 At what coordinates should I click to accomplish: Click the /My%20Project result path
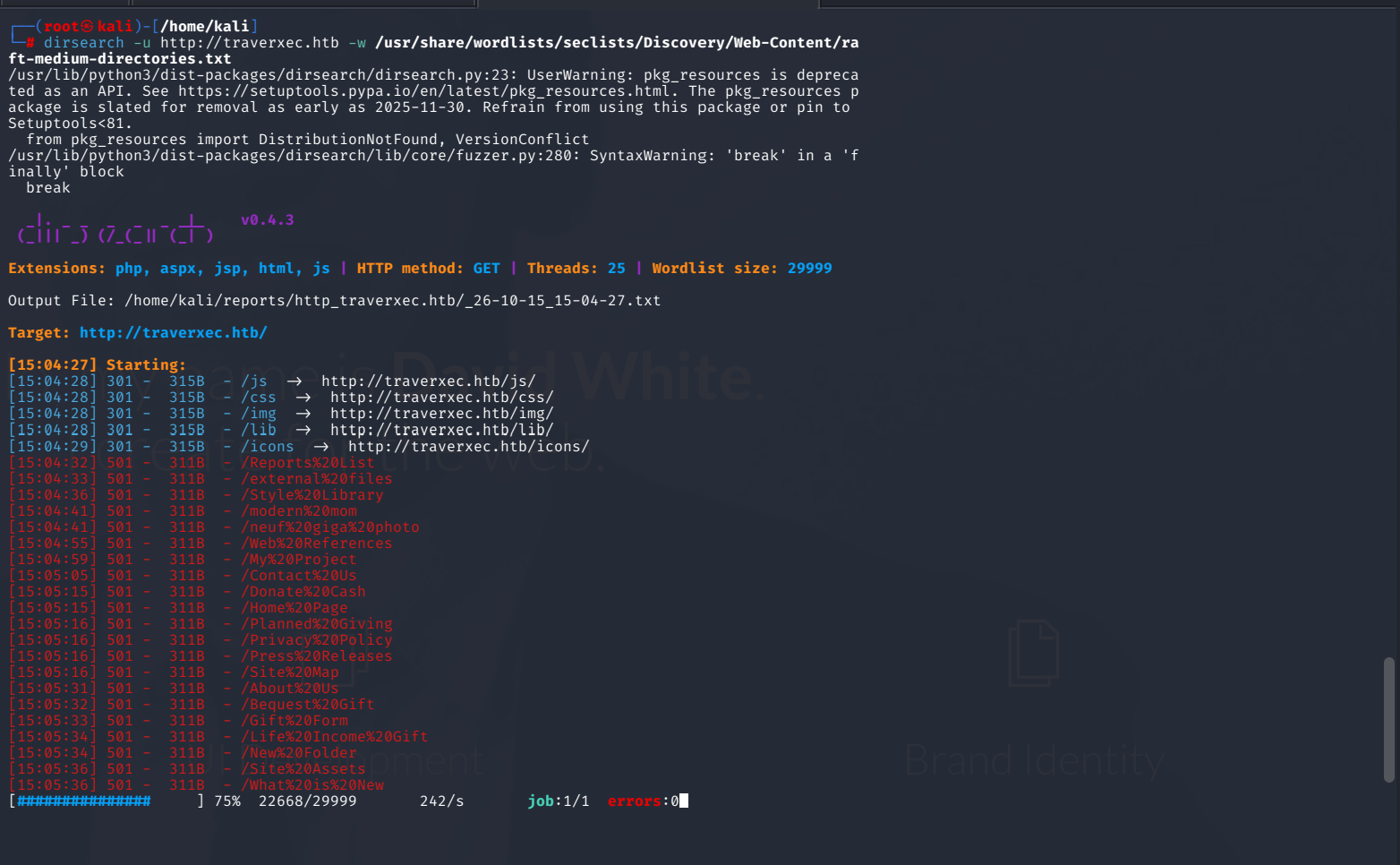pyautogui.click(x=299, y=560)
